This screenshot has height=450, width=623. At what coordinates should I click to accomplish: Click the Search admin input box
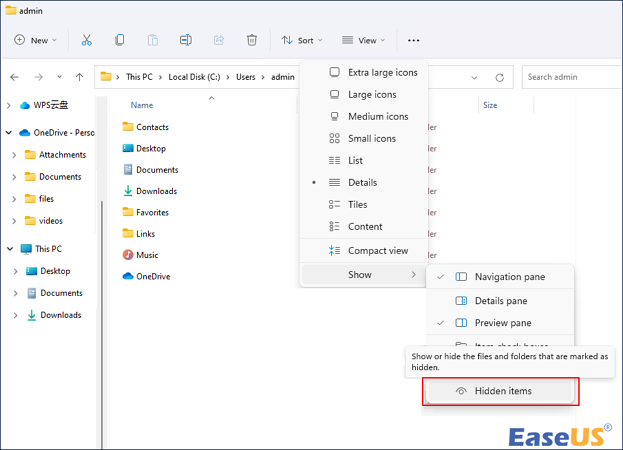click(x=571, y=77)
